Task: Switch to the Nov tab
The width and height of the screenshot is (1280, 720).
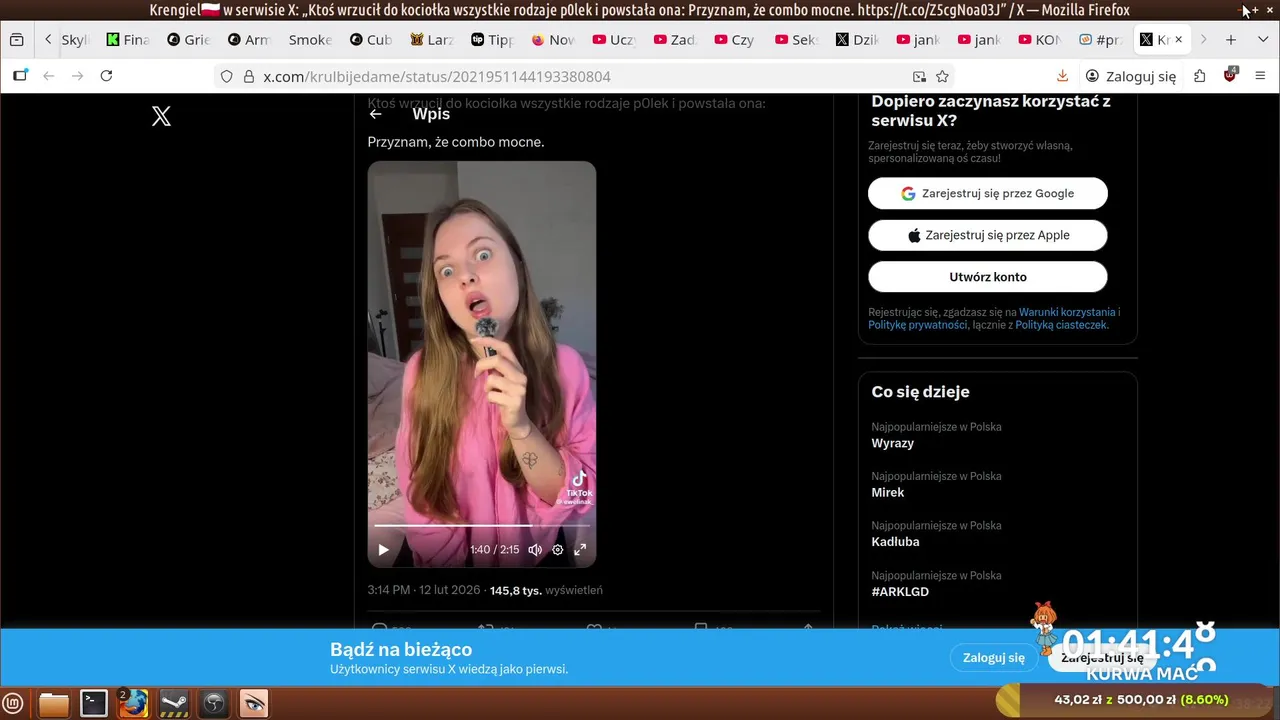Action: tap(553, 40)
